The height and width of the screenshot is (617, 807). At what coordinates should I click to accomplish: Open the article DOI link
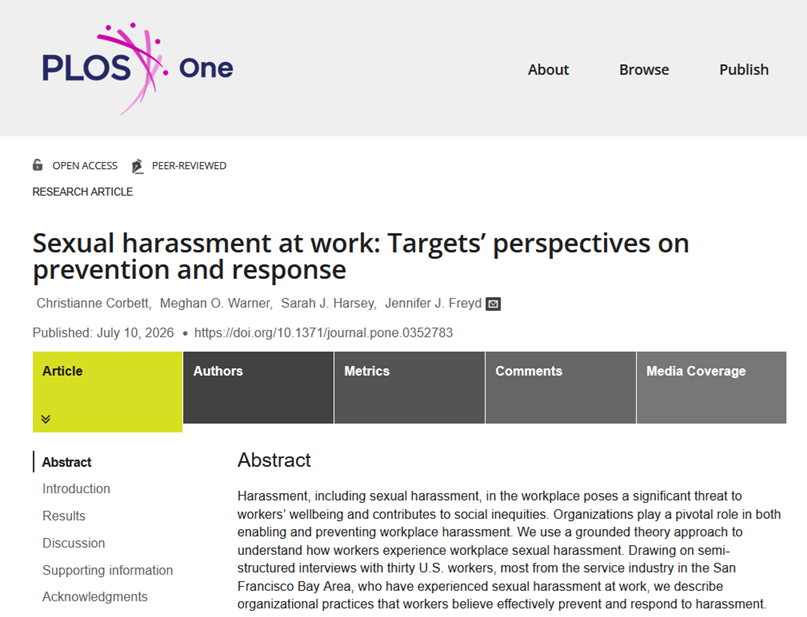[x=323, y=333]
